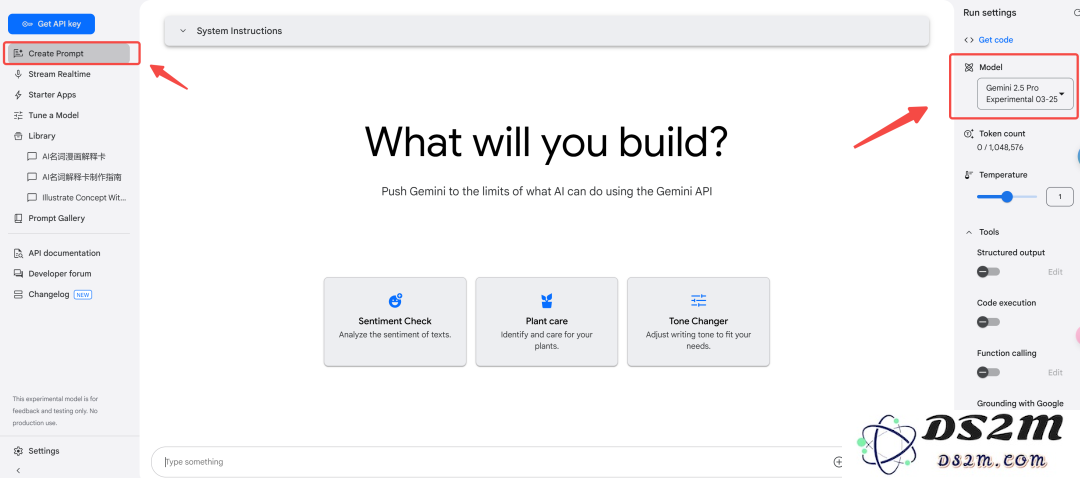Screen dimensions: 1080x478
Task: Open the Gemini 2.5 Pro model dropdown
Action: pyautogui.click(x=1025, y=94)
